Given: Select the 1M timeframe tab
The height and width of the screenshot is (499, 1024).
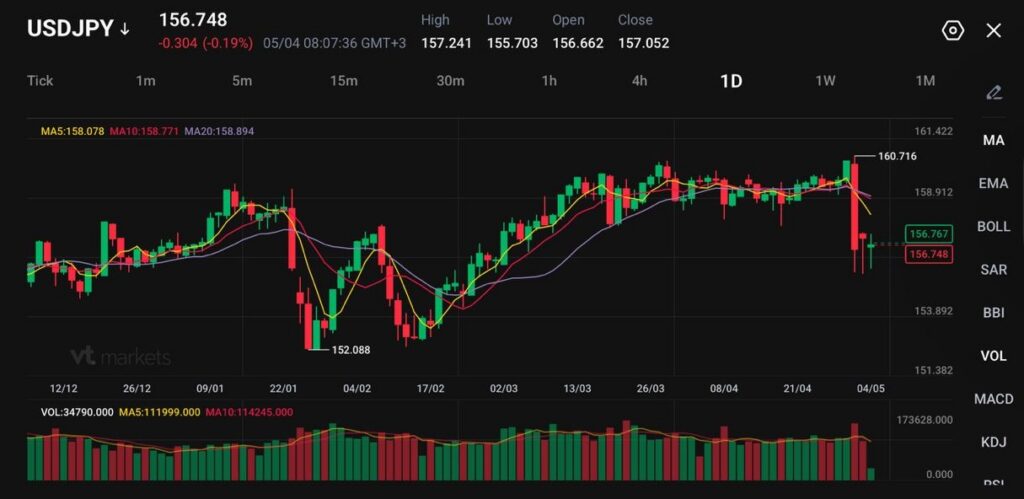Looking at the screenshot, I should point(925,81).
